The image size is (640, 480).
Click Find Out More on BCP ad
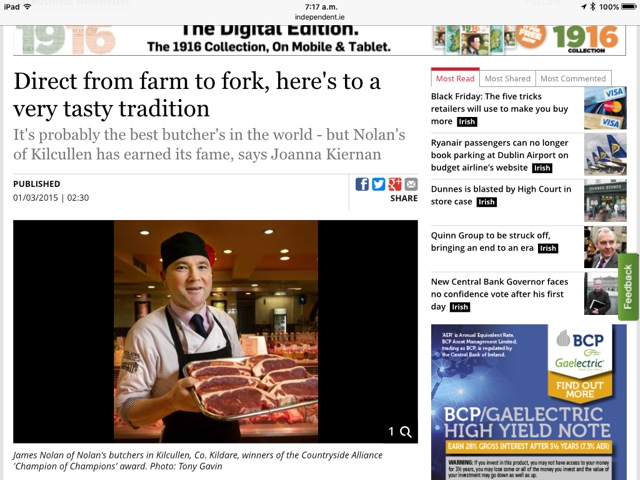tap(580, 389)
